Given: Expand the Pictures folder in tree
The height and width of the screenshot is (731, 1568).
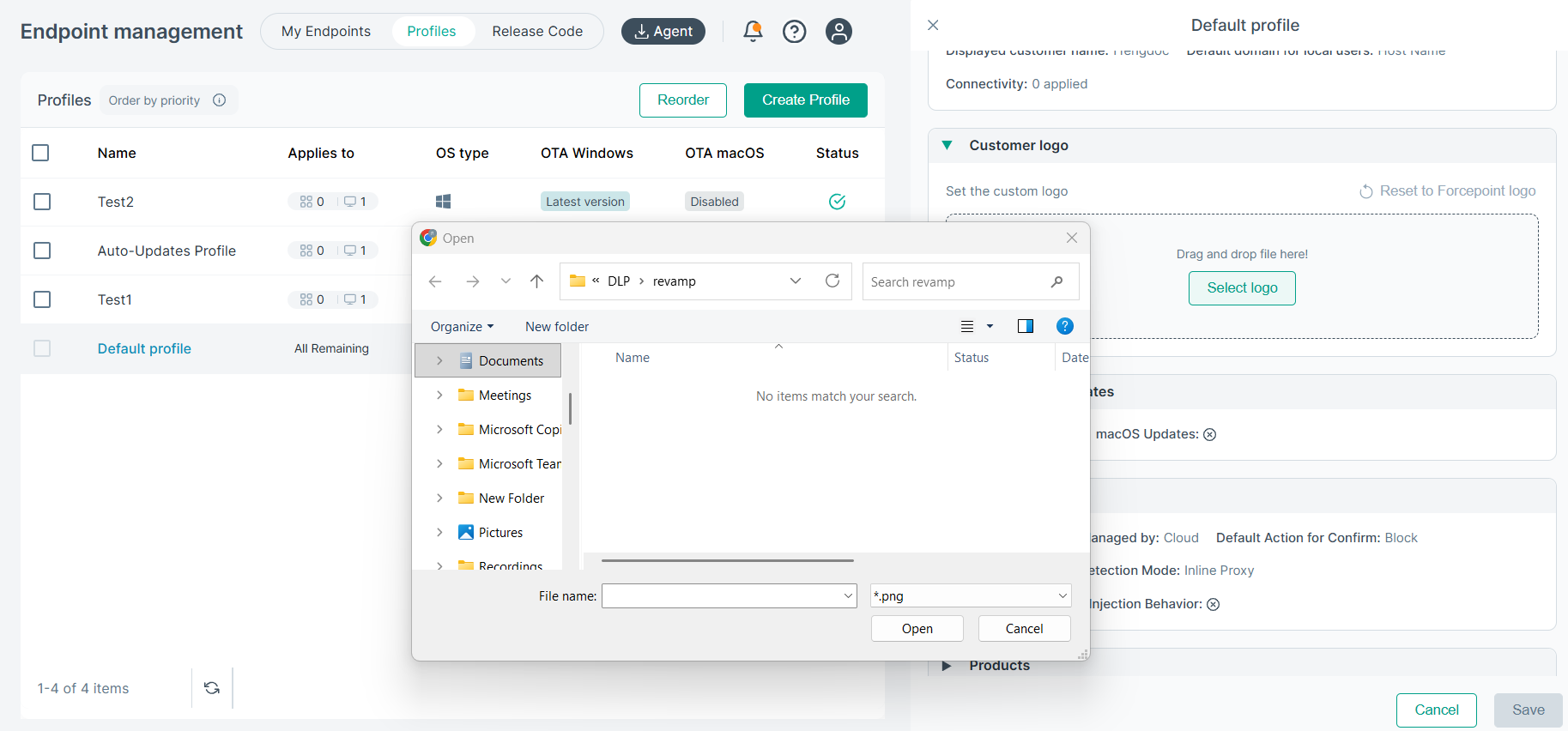Looking at the screenshot, I should [x=439, y=532].
